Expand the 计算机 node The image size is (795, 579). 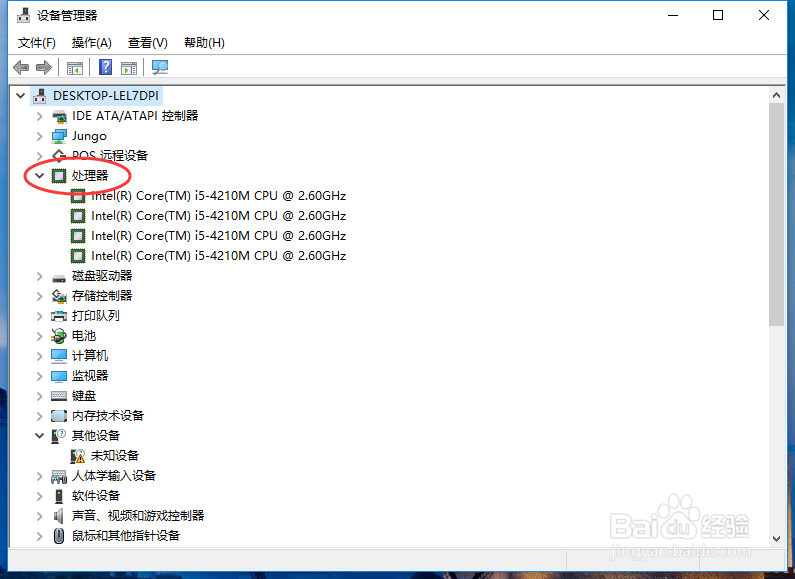pos(40,356)
